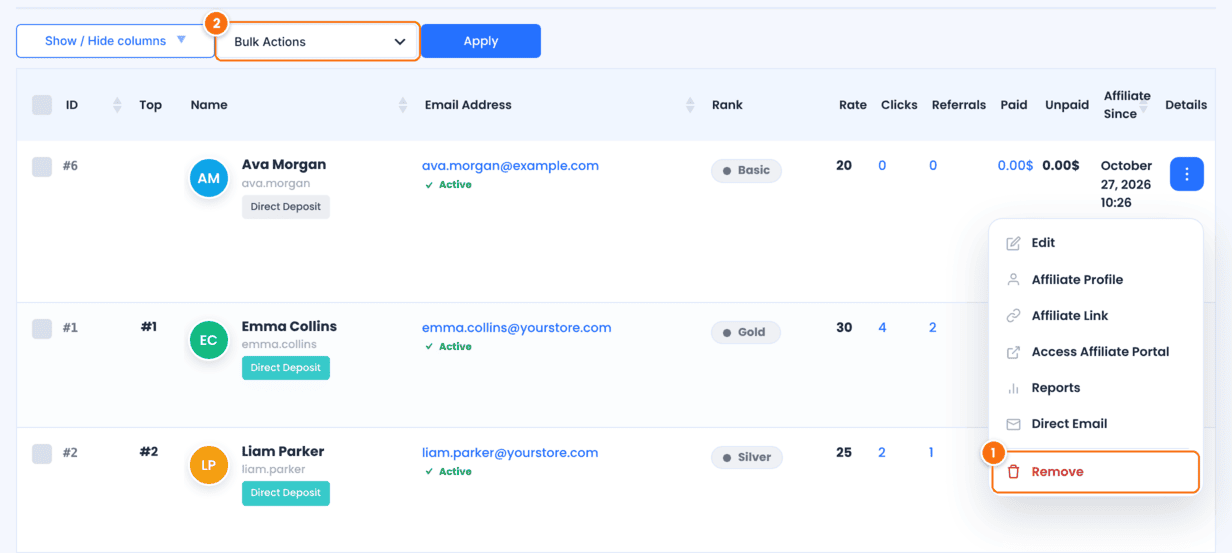Click the username emma.collins under name
The width and height of the screenshot is (1232, 553).
(x=279, y=345)
